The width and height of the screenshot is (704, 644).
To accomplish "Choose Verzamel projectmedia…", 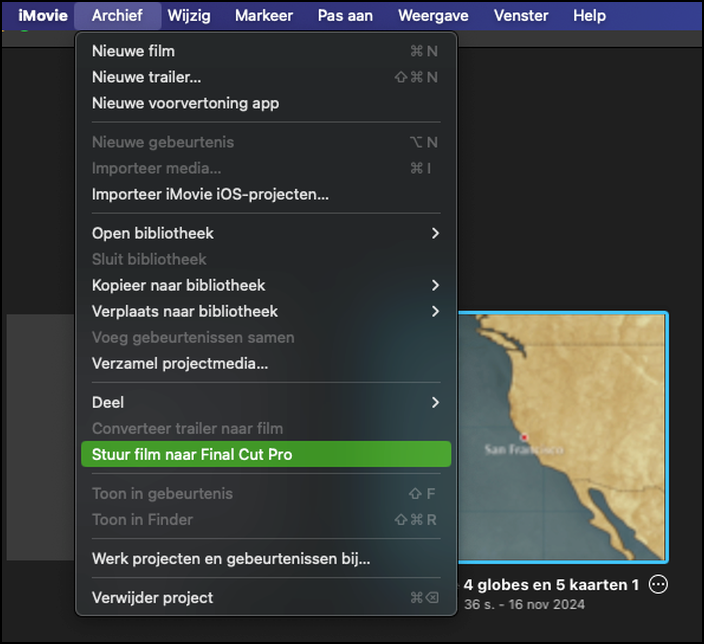I will click(x=266, y=364).
